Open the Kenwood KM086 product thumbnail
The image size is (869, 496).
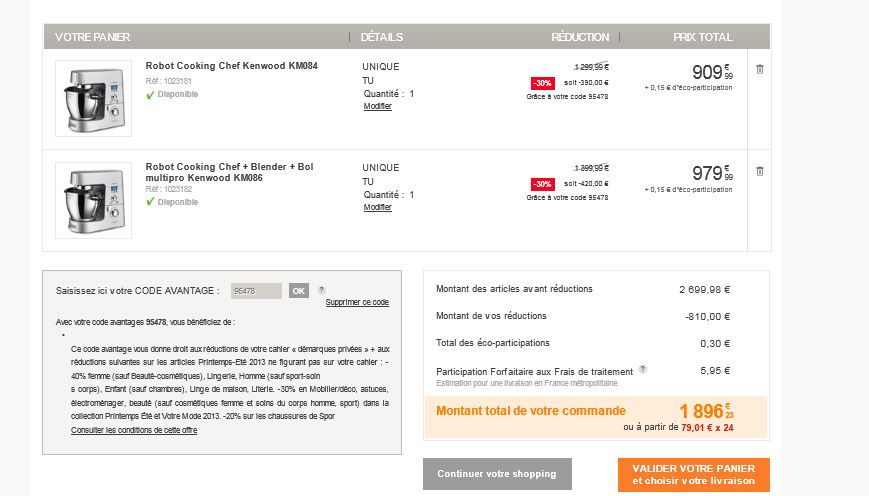93,200
